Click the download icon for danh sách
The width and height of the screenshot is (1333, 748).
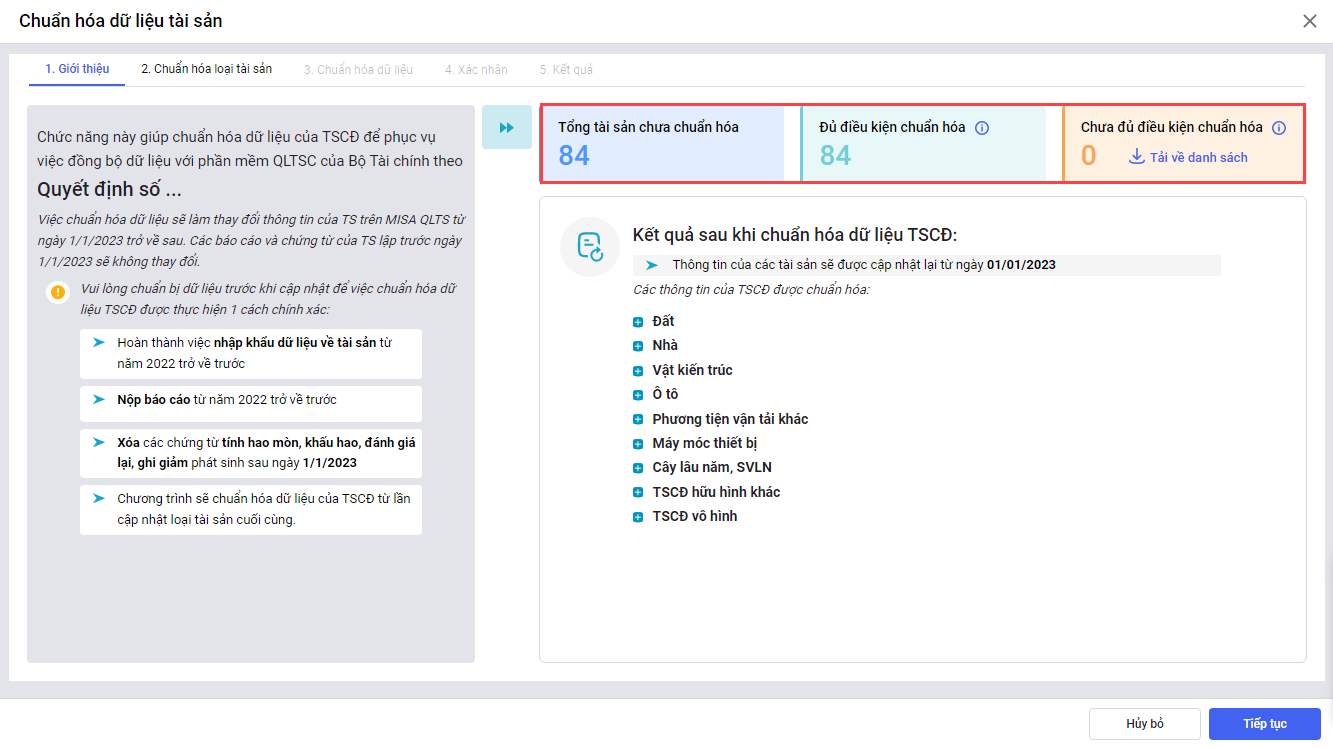pyautogui.click(x=1136, y=157)
